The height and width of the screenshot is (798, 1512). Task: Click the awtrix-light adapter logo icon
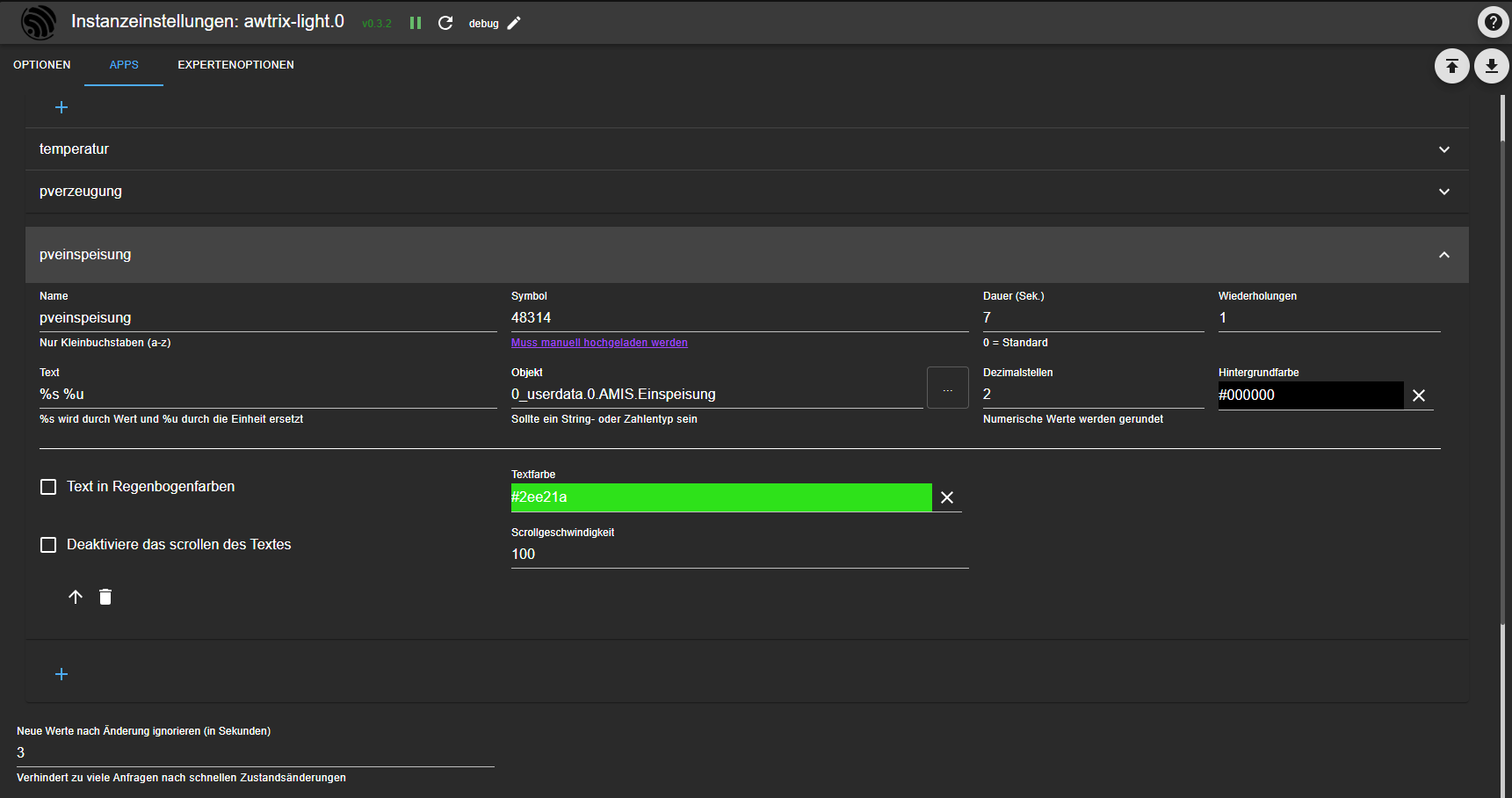39,23
